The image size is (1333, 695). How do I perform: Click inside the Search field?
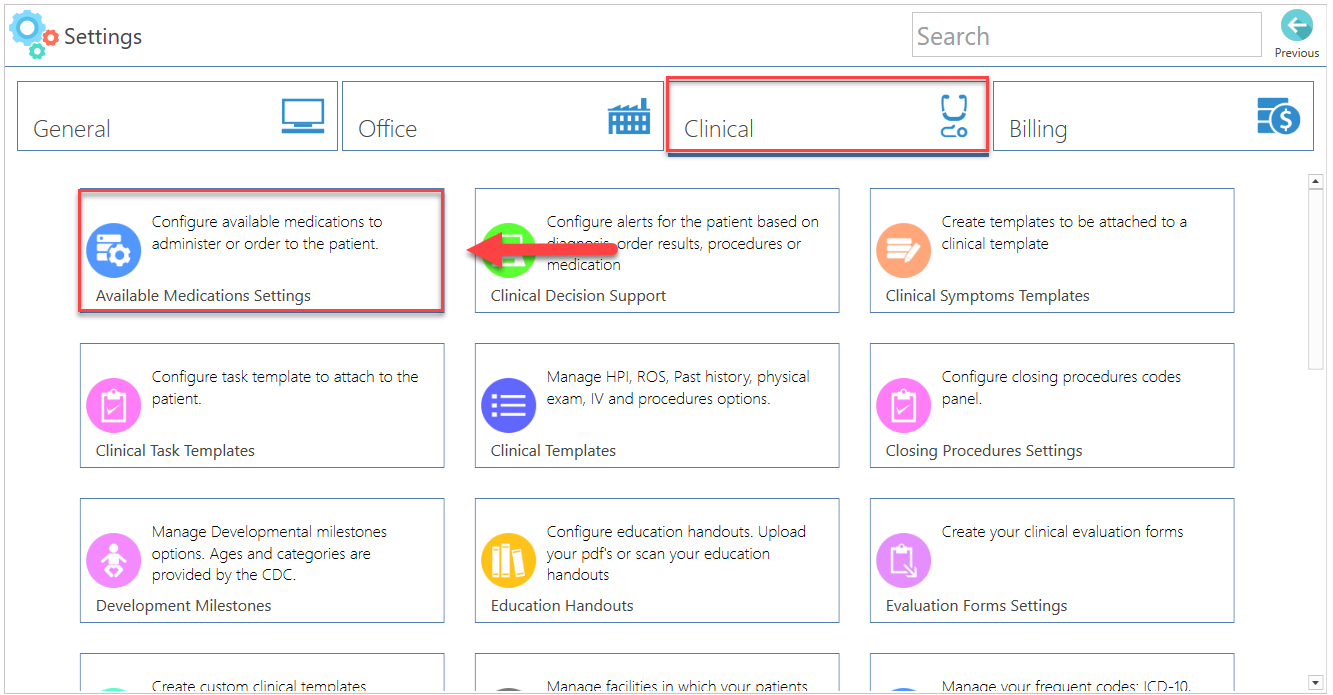[1087, 35]
